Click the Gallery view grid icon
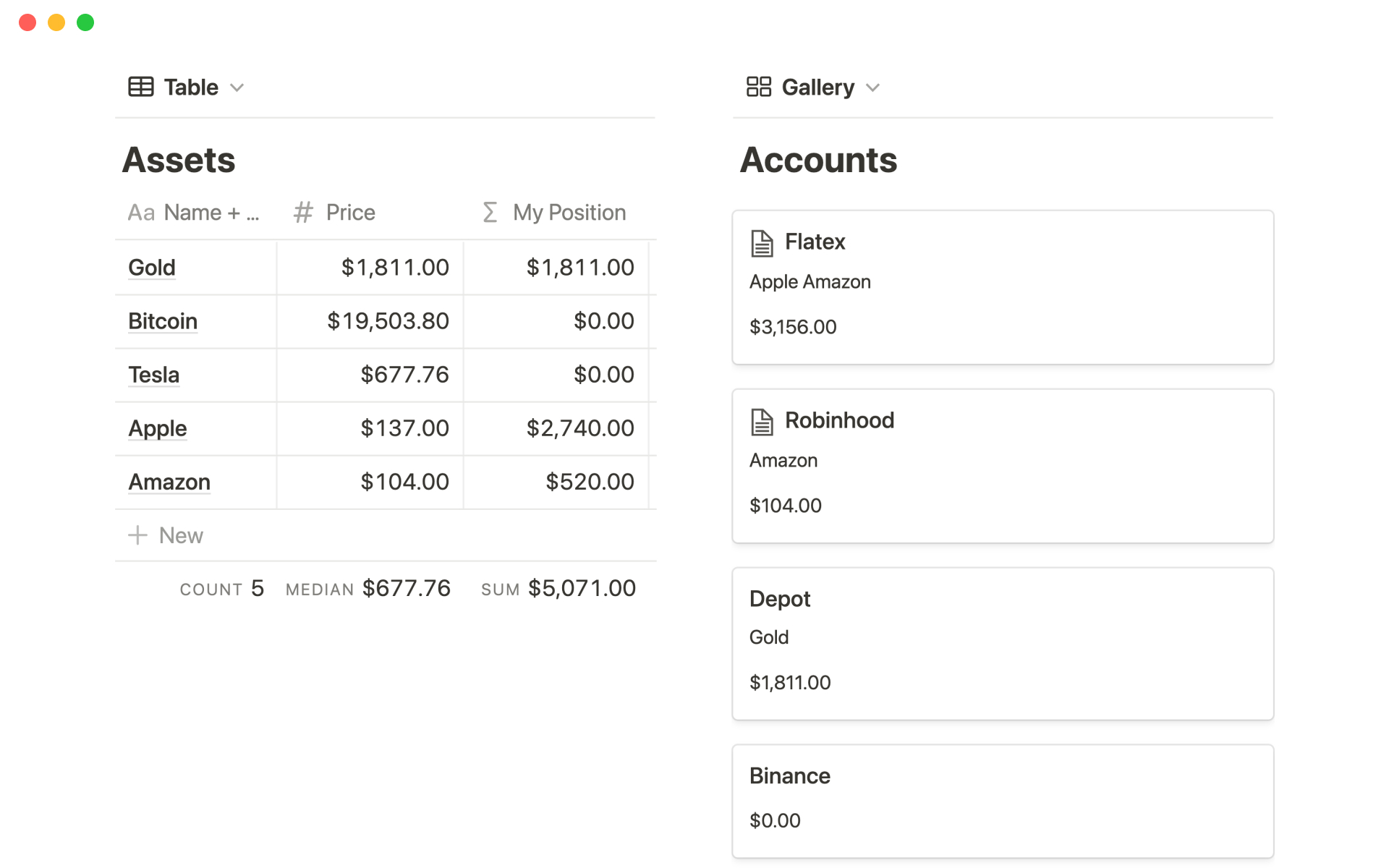1389x868 pixels. click(x=758, y=87)
